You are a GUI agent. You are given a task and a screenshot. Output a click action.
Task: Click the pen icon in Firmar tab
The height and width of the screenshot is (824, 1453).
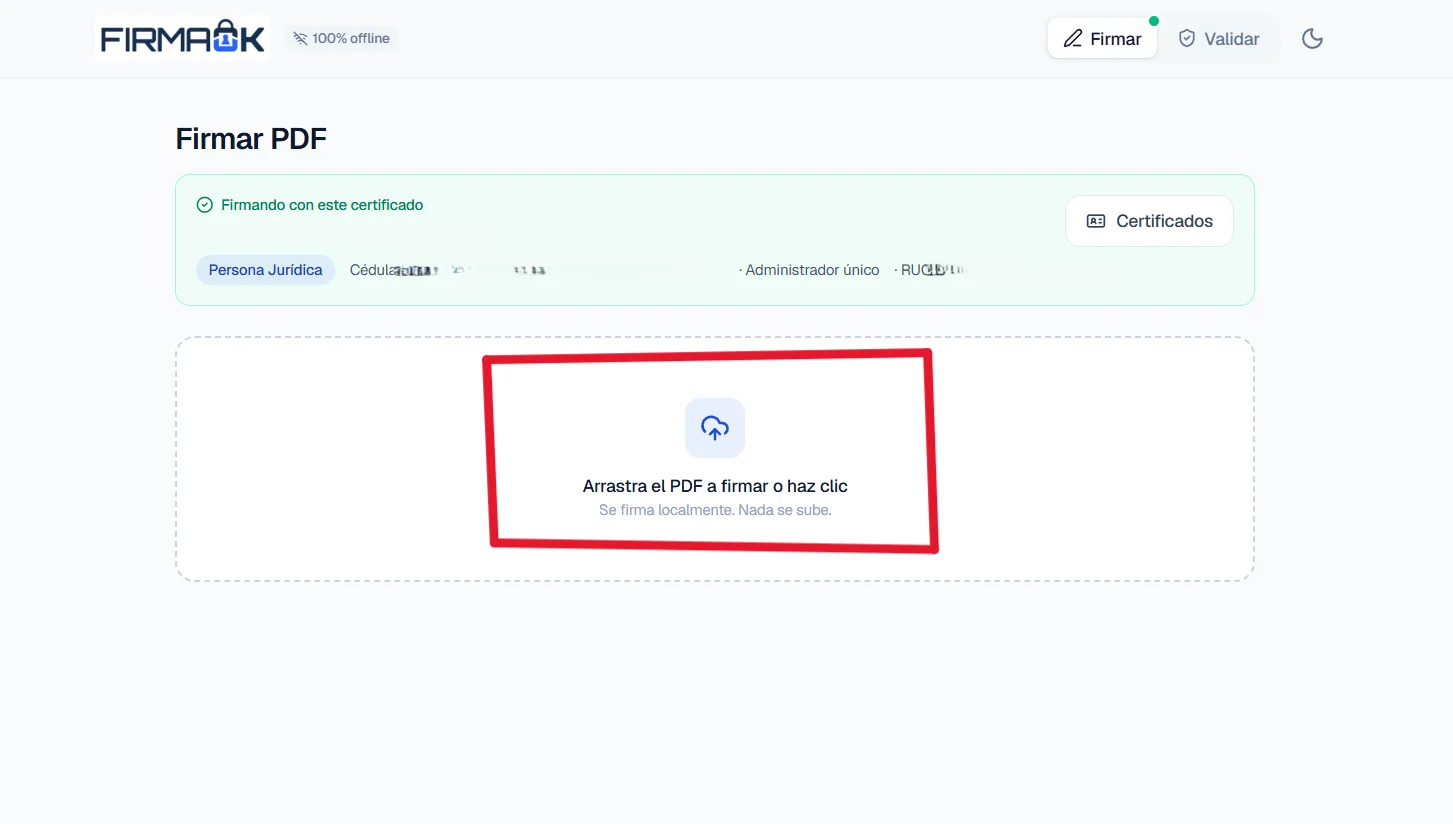click(x=1073, y=39)
